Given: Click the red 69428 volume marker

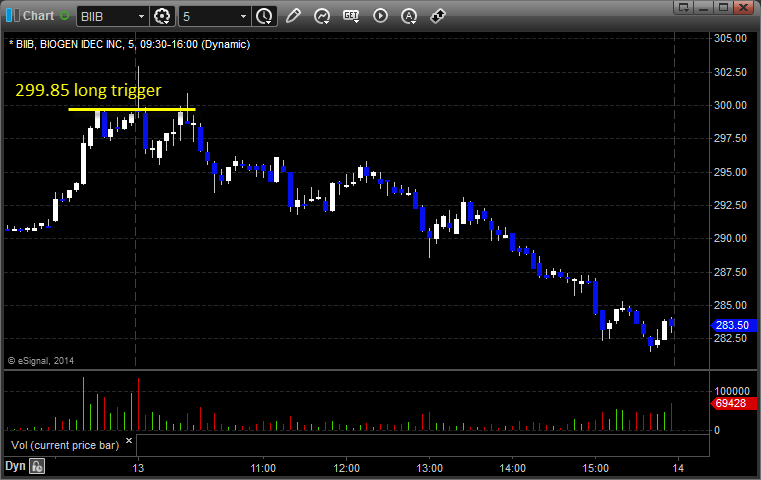Looking at the screenshot, I should [x=733, y=403].
